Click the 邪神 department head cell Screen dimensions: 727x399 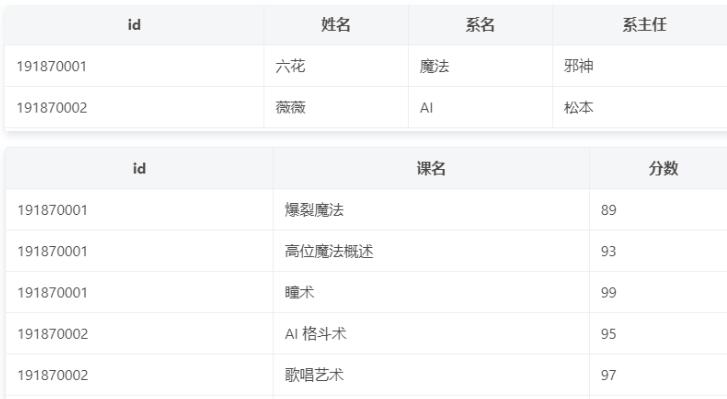point(640,66)
